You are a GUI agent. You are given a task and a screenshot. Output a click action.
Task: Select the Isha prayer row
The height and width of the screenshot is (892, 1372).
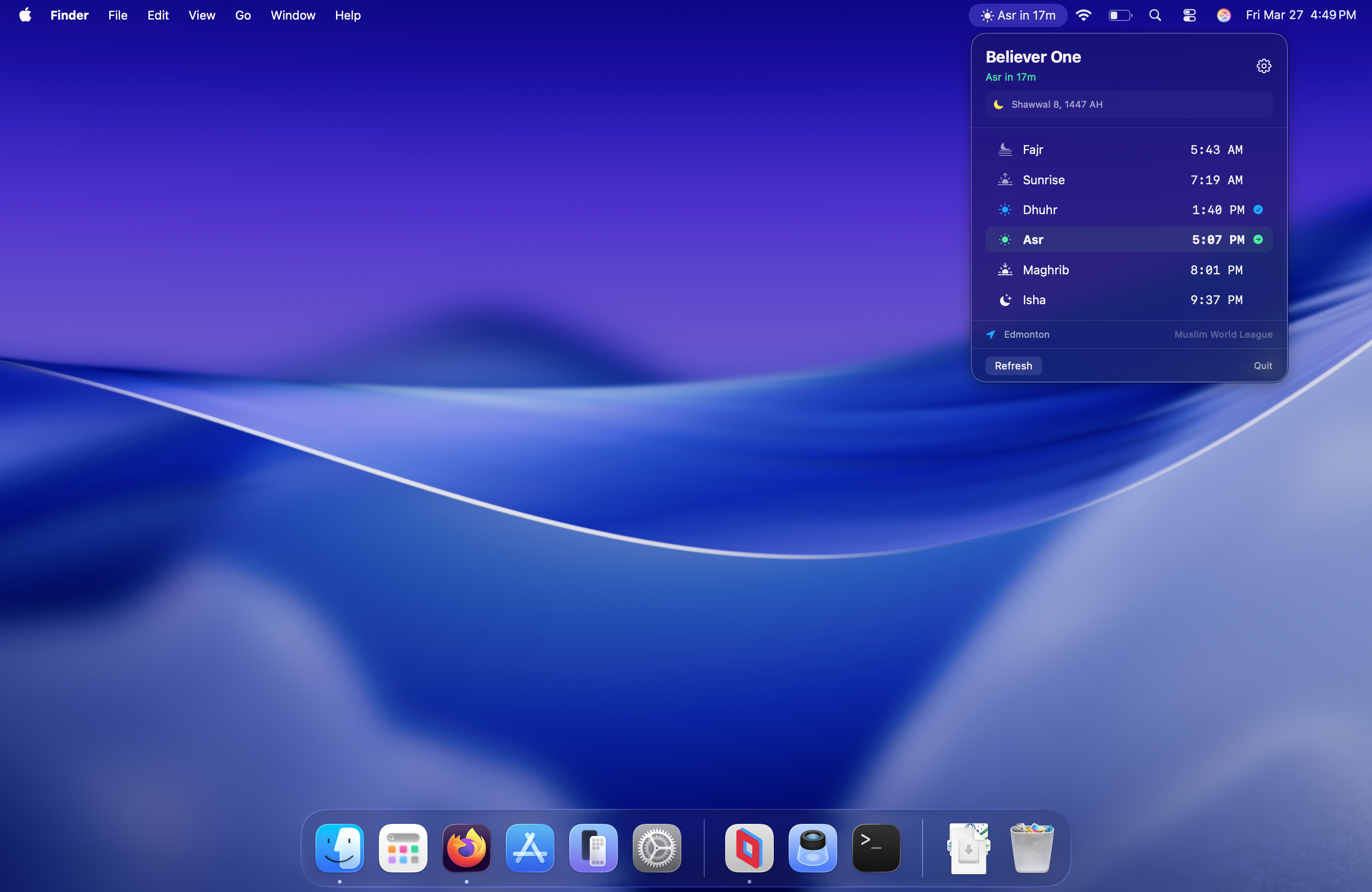tap(1128, 300)
